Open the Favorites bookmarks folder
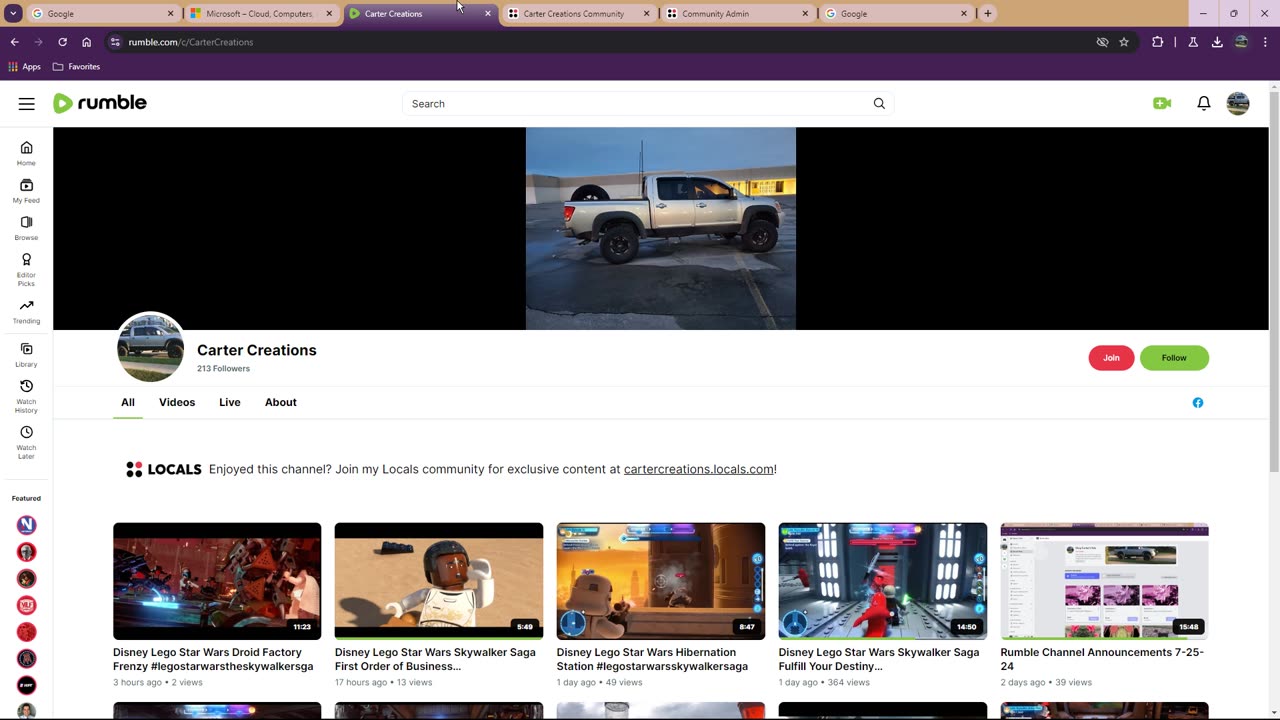The height and width of the screenshot is (720, 1280). [76, 67]
